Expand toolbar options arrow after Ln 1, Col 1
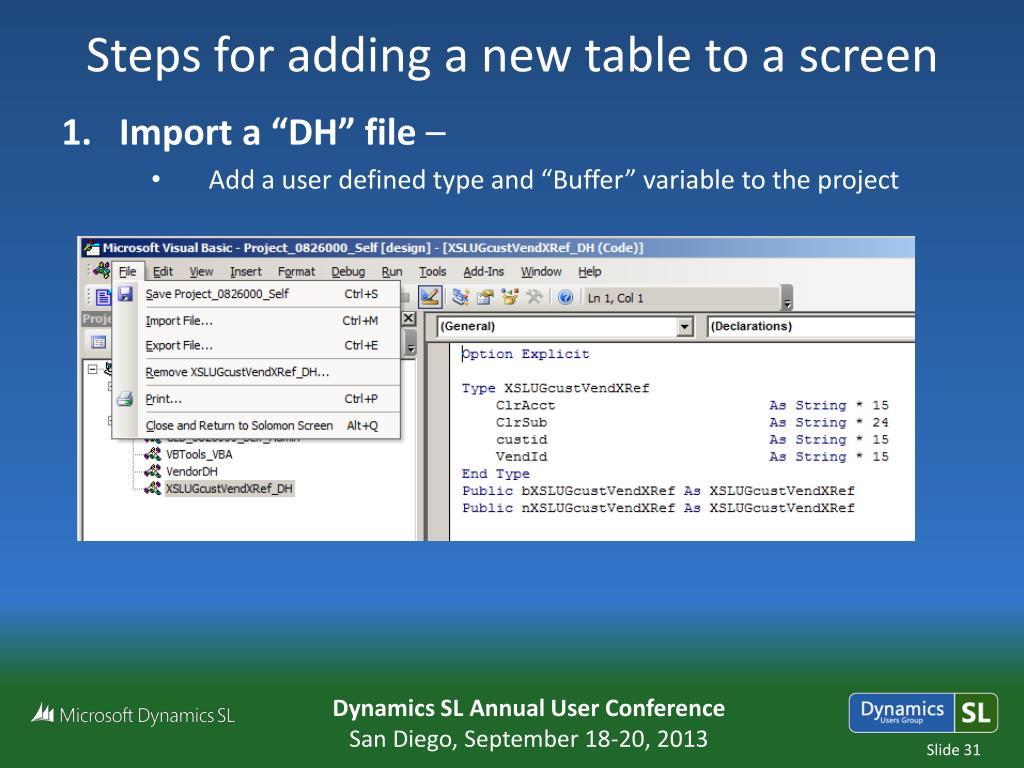The height and width of the screenshot is (768, 1024). click(x=787, y=298)
